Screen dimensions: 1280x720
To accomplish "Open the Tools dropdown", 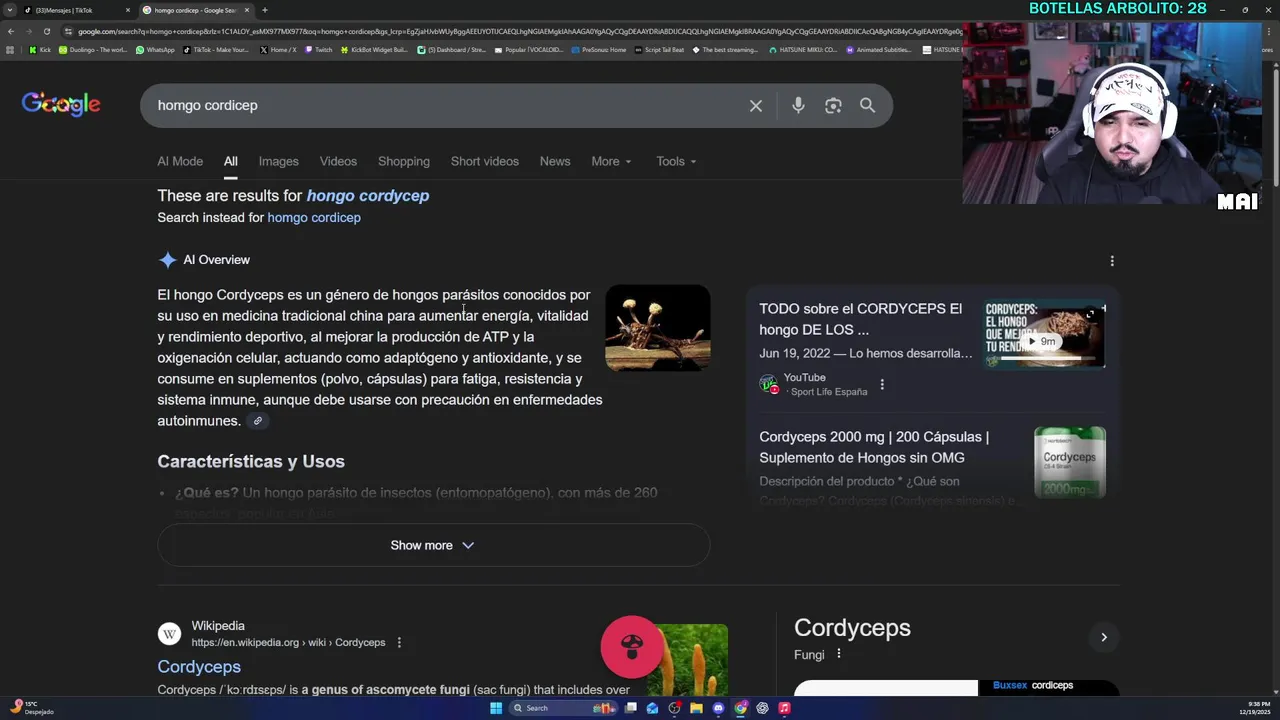I will tap(676, 161).
